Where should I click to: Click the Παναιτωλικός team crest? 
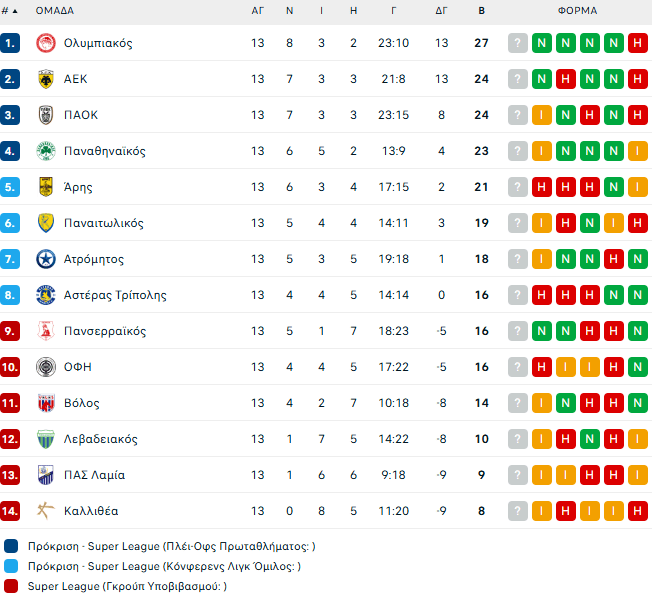coord(45,223)
